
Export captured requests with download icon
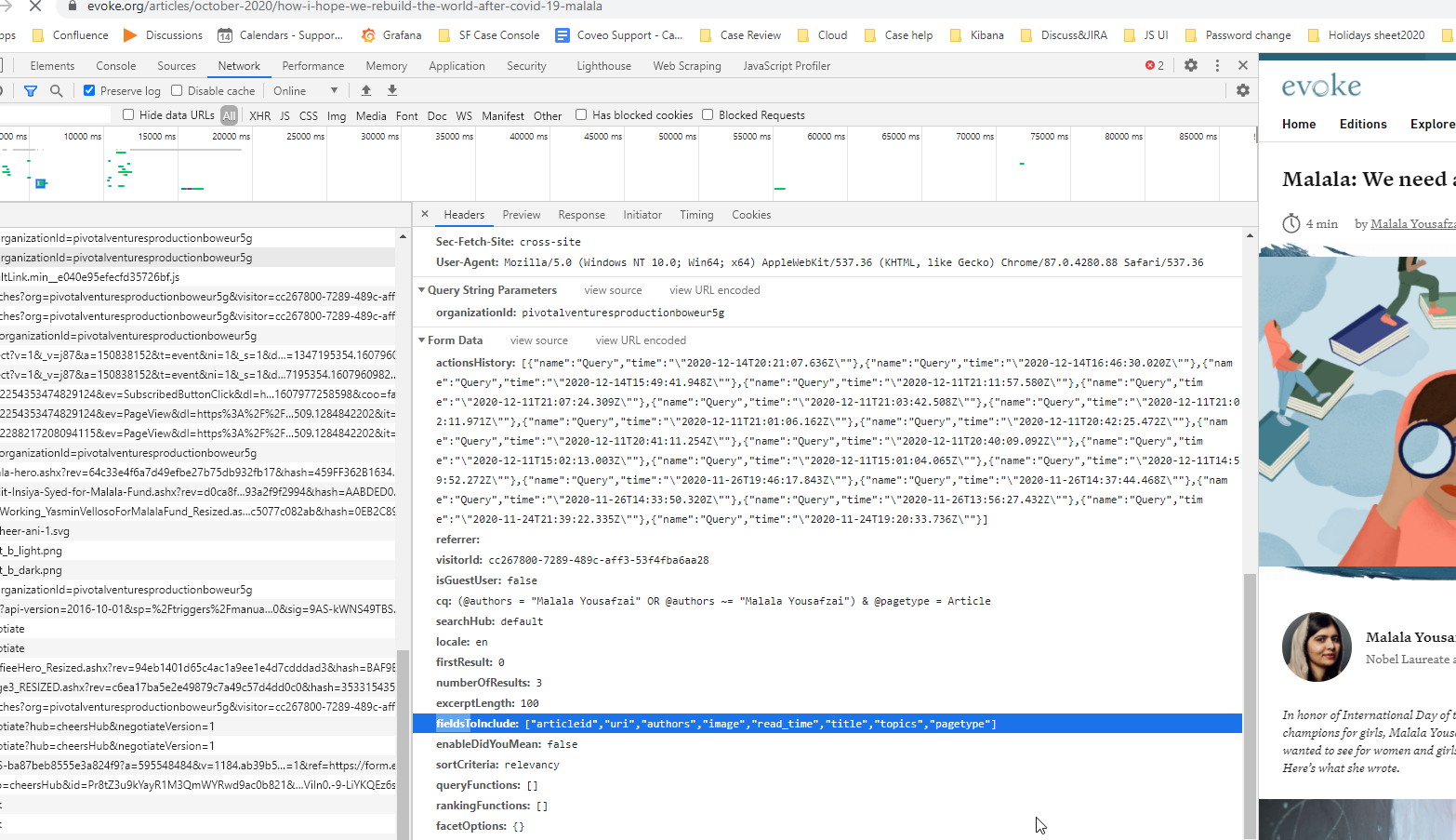[x=390, y=91]
